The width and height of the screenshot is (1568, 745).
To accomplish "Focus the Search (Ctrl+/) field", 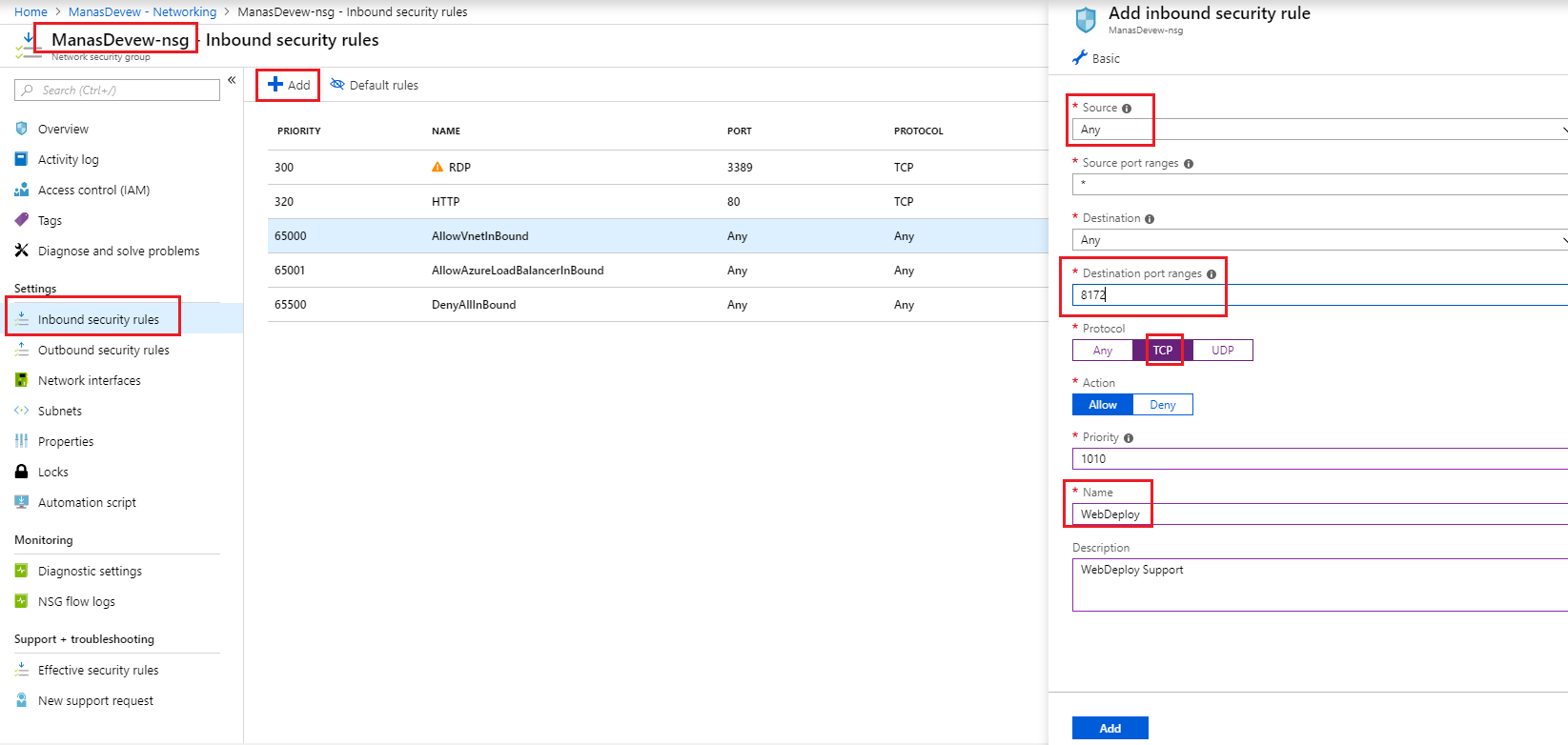I will click(x=117, y=90).
